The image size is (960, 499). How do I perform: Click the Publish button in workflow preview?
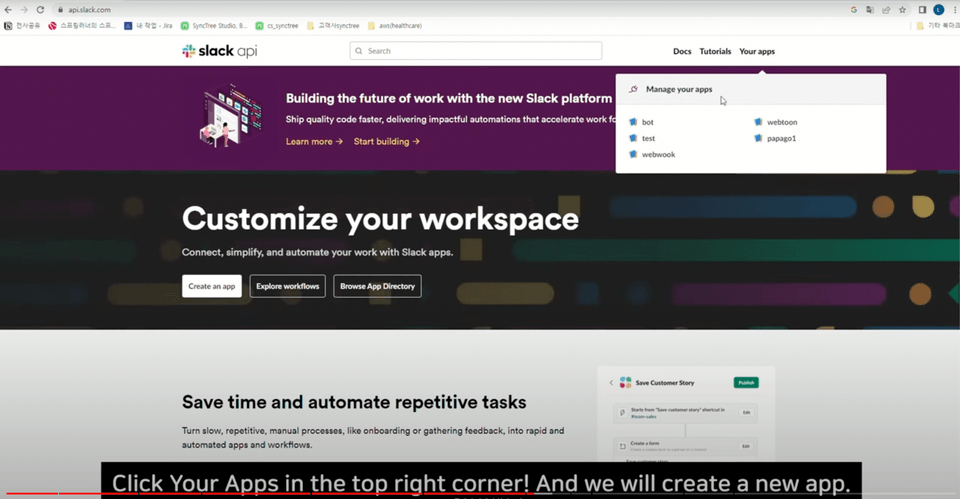click(746, 383)
